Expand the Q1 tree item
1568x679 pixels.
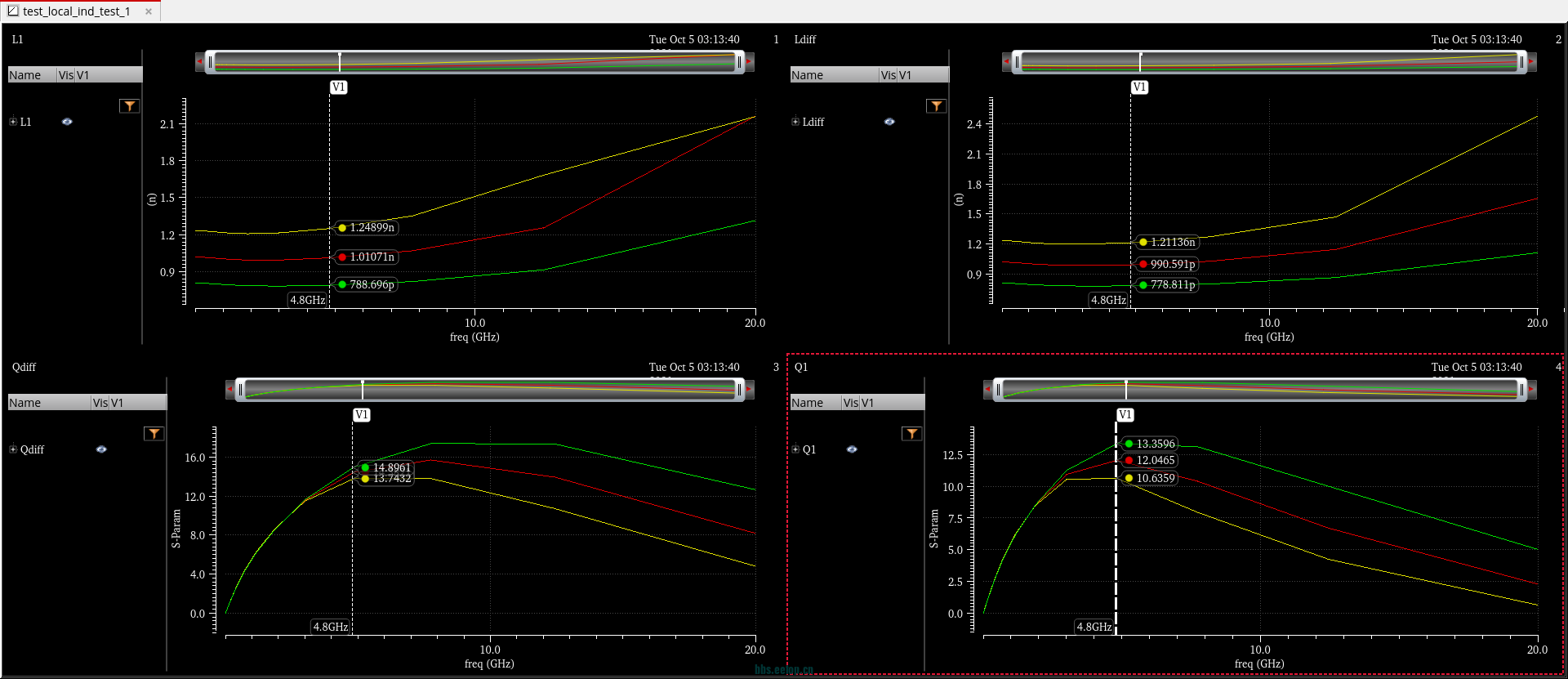coord(795,449)
